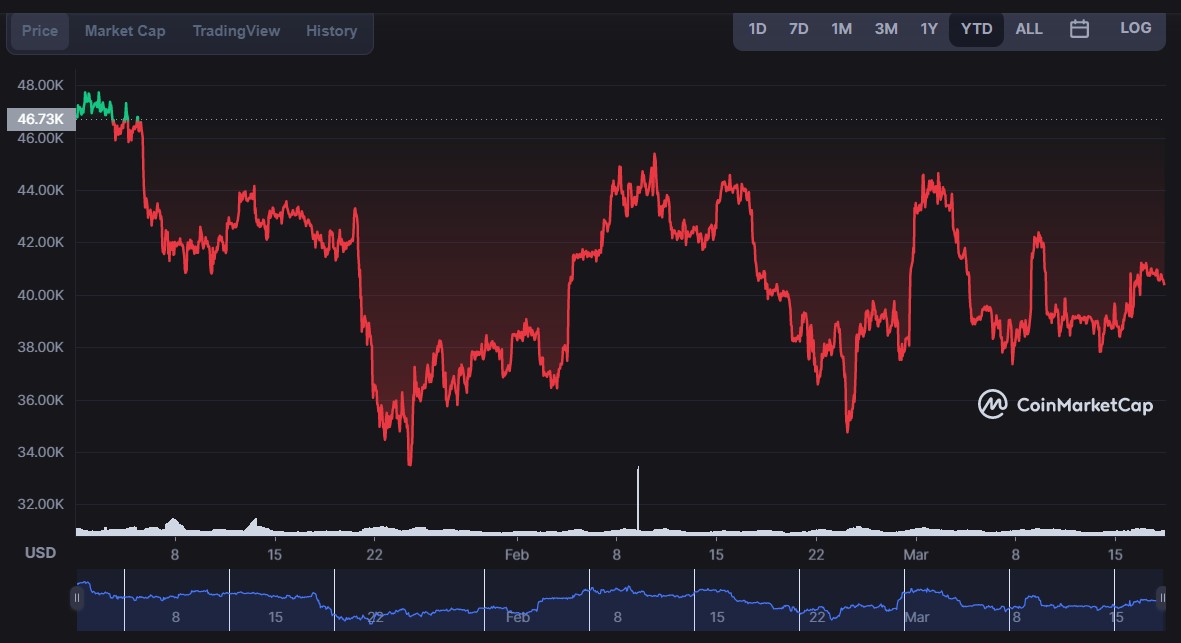Select the 7D time range
Viewport: 1181px width, 643px height.
tap(798, 29)
